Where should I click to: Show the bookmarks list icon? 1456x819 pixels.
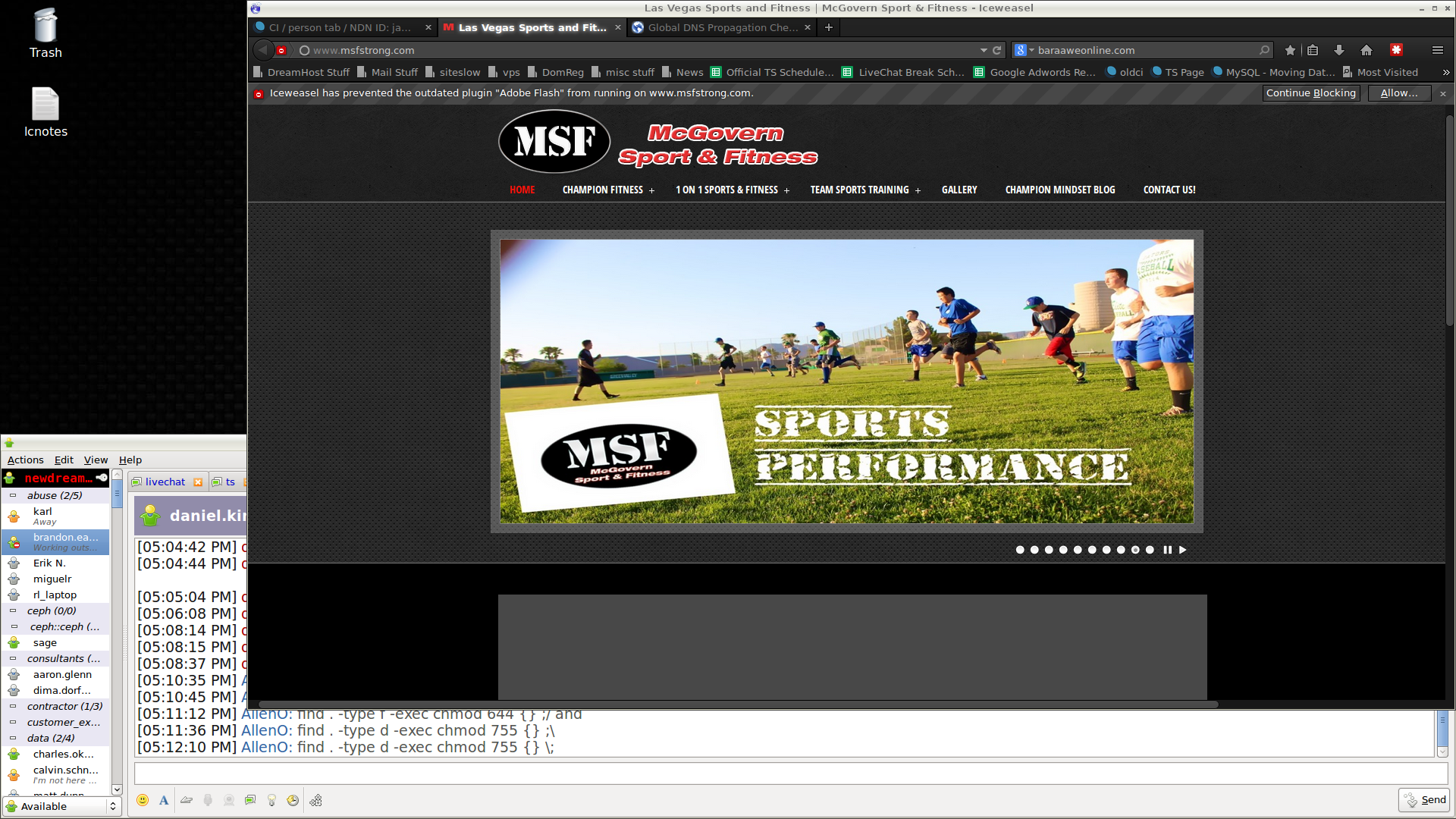click(1313, 50)
